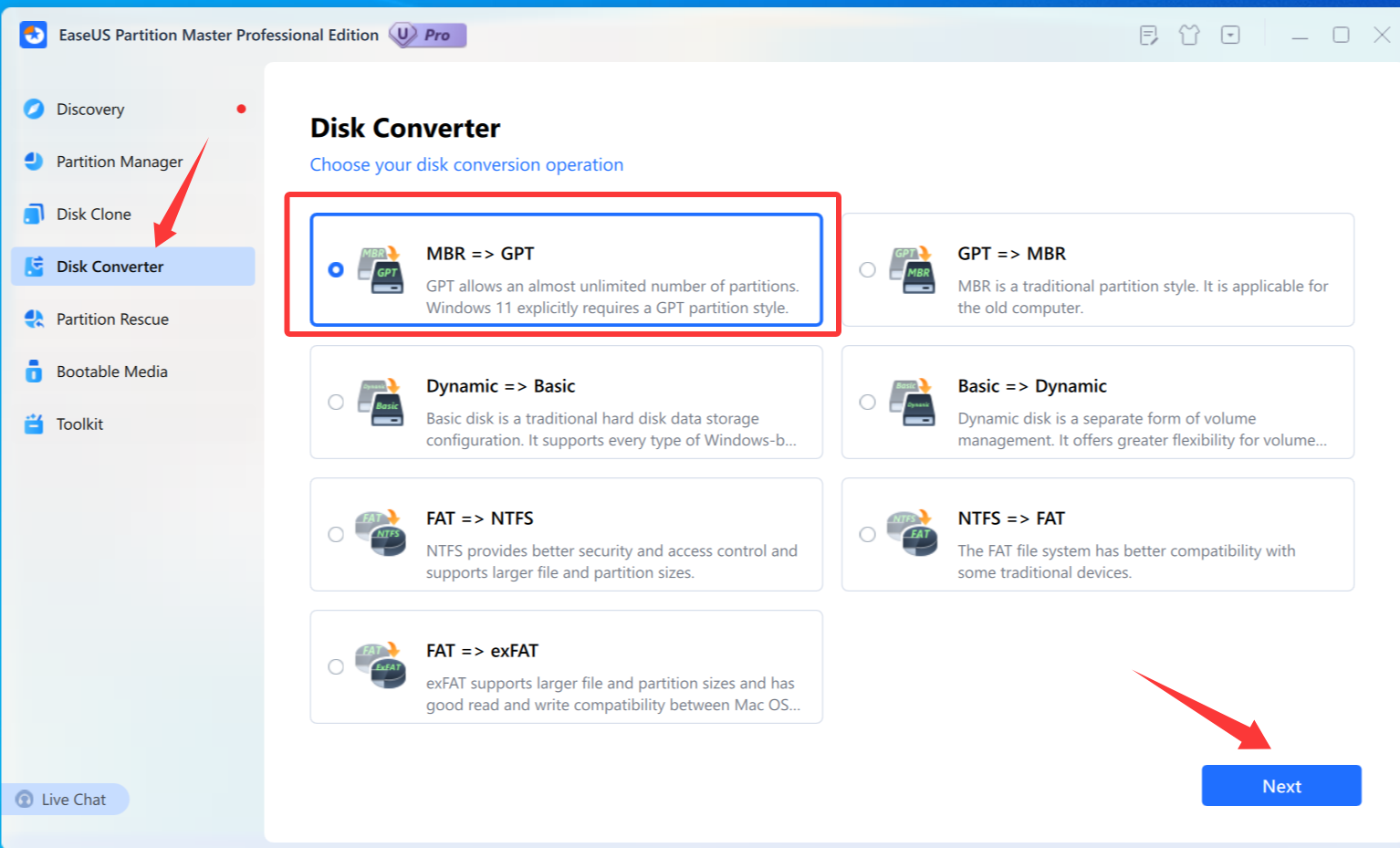Select the Dynamic => Basic radio button
The width and height of the screenshot is (1400, 848).
336,403
